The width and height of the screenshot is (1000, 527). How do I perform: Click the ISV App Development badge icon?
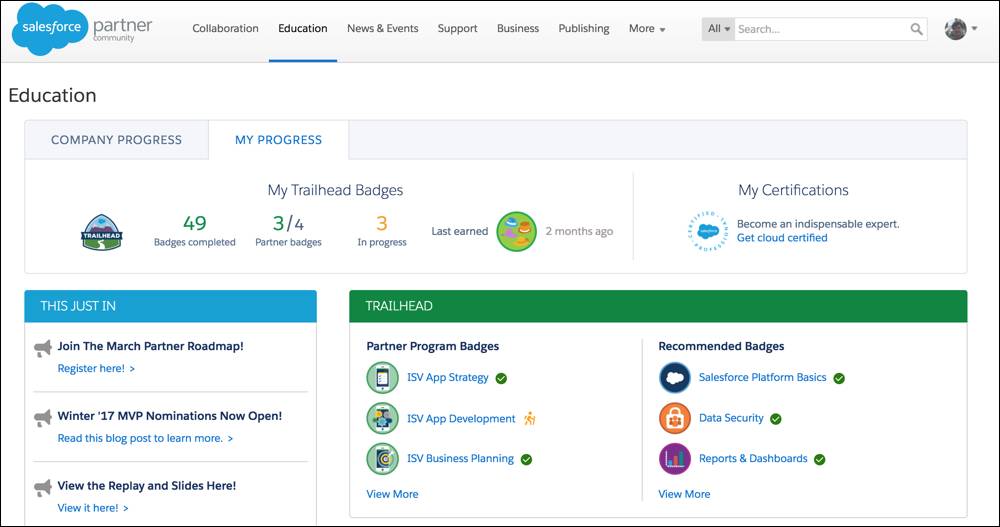(x=383, y=419)
